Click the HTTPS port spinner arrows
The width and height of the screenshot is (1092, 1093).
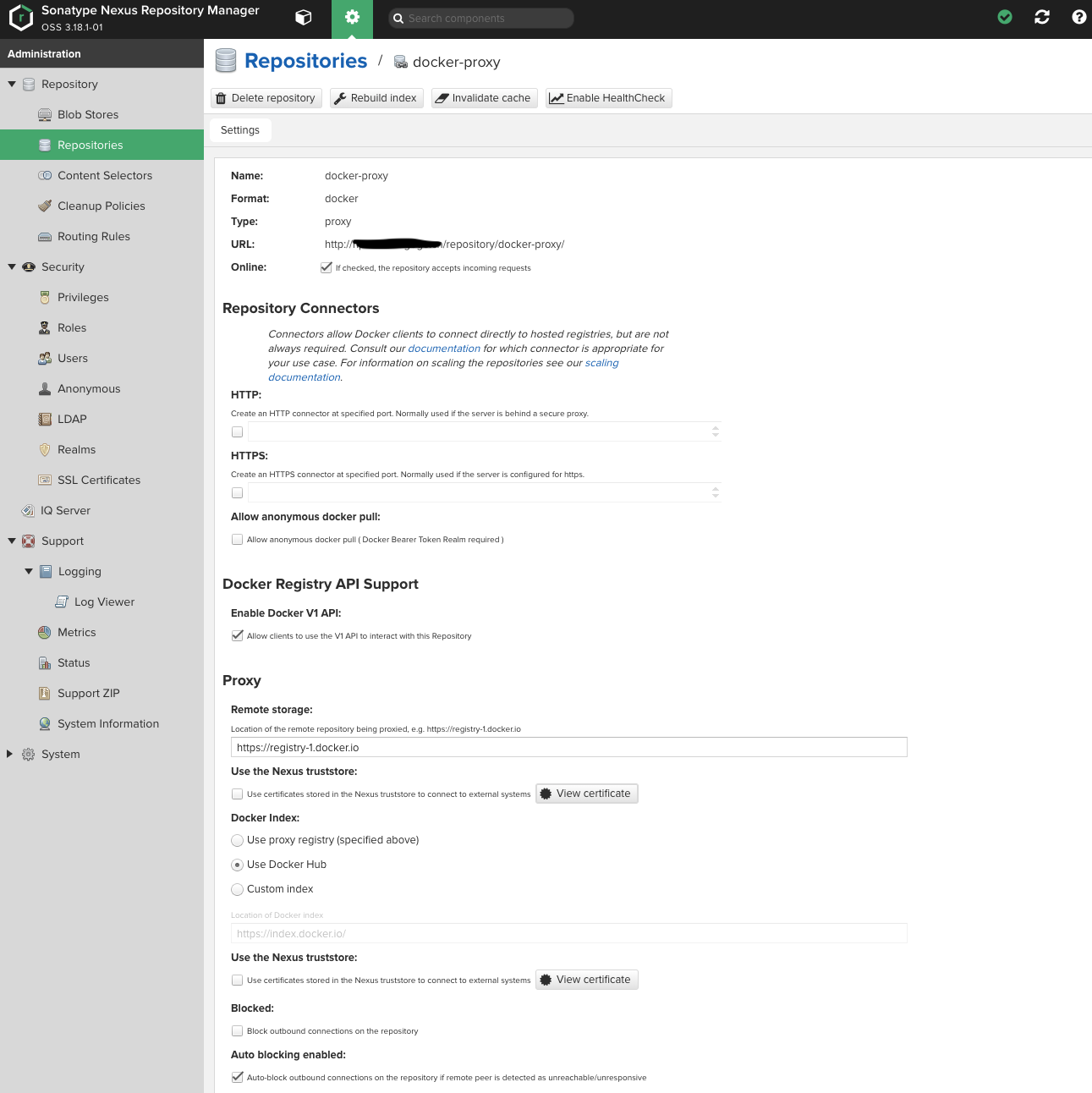pos(716,492)
